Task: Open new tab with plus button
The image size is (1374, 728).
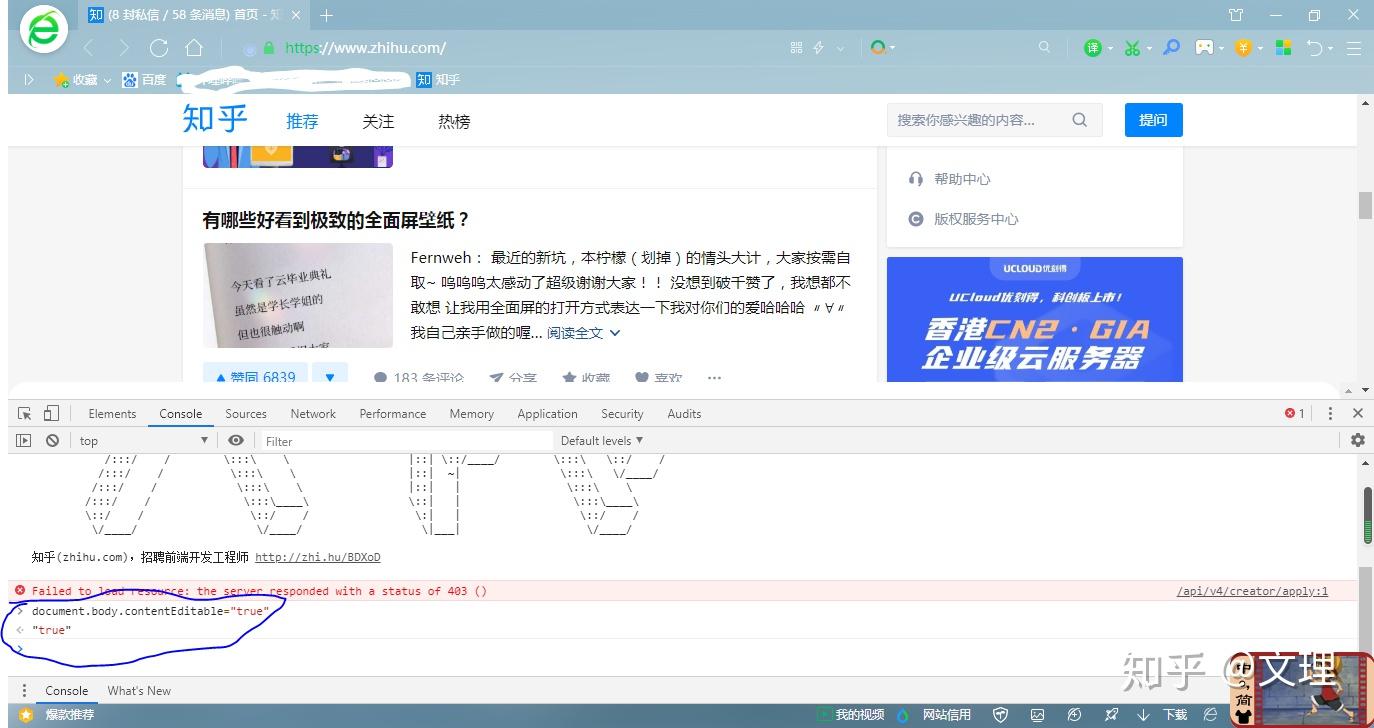Action: tap(326, 15)
